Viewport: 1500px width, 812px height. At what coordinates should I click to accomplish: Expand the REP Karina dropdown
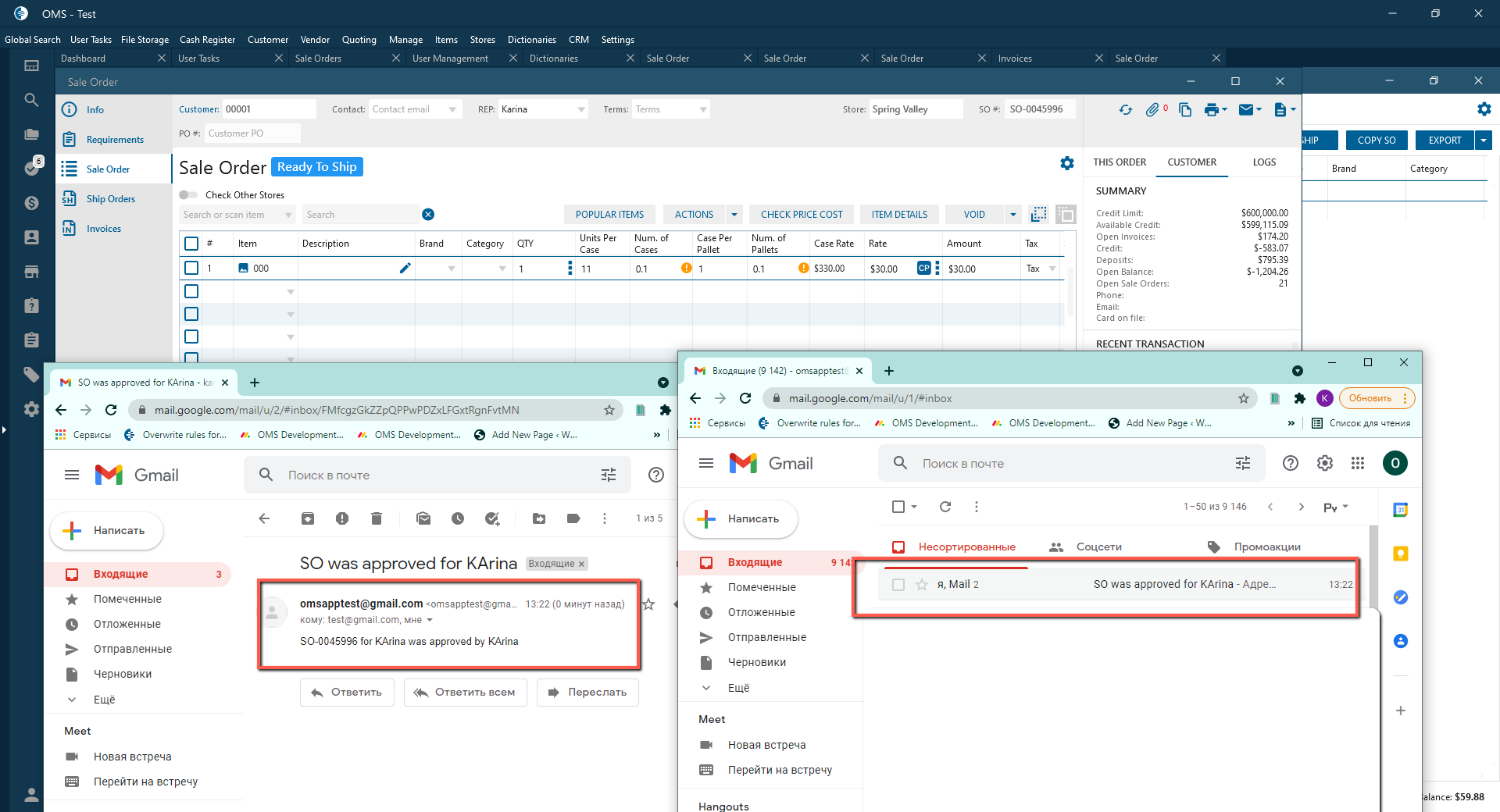(581, 110)
